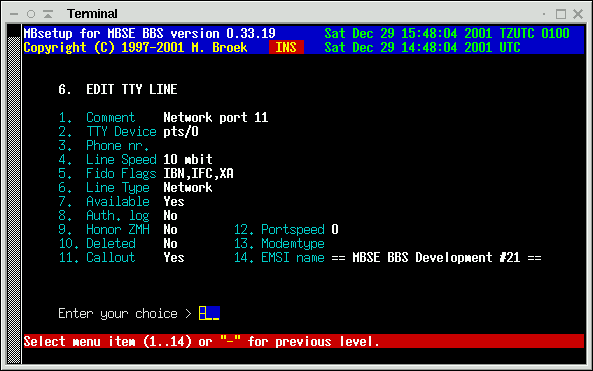This screenshot has height=371, width=593.
Task: Click the Portspeed value "0"
Action: 335,230
